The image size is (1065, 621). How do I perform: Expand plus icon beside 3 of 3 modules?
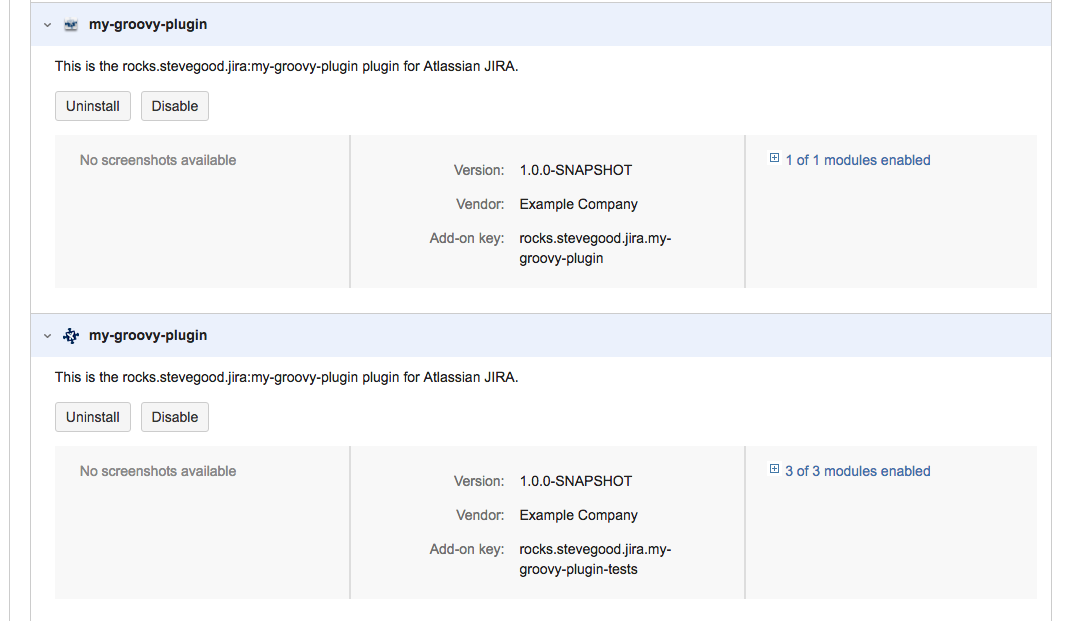774,469
